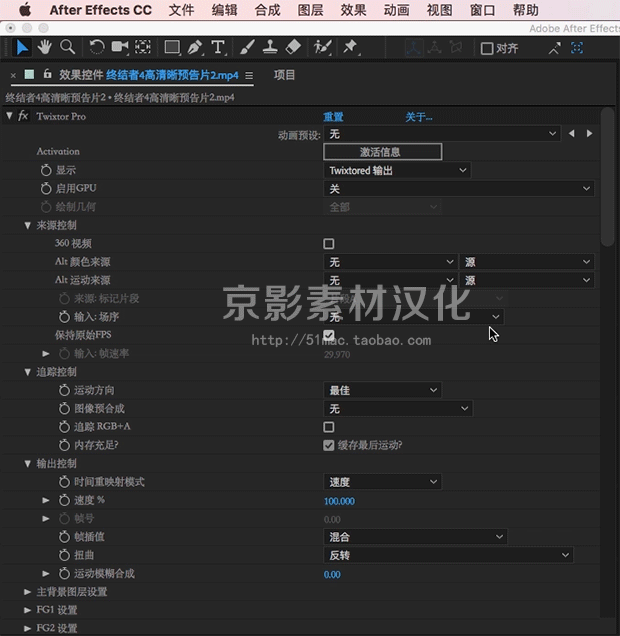The width and height of the screenshot is (620, 636).
Task: Click the effect controls vertical scrollbar
Action: click(x=607, y=177)
